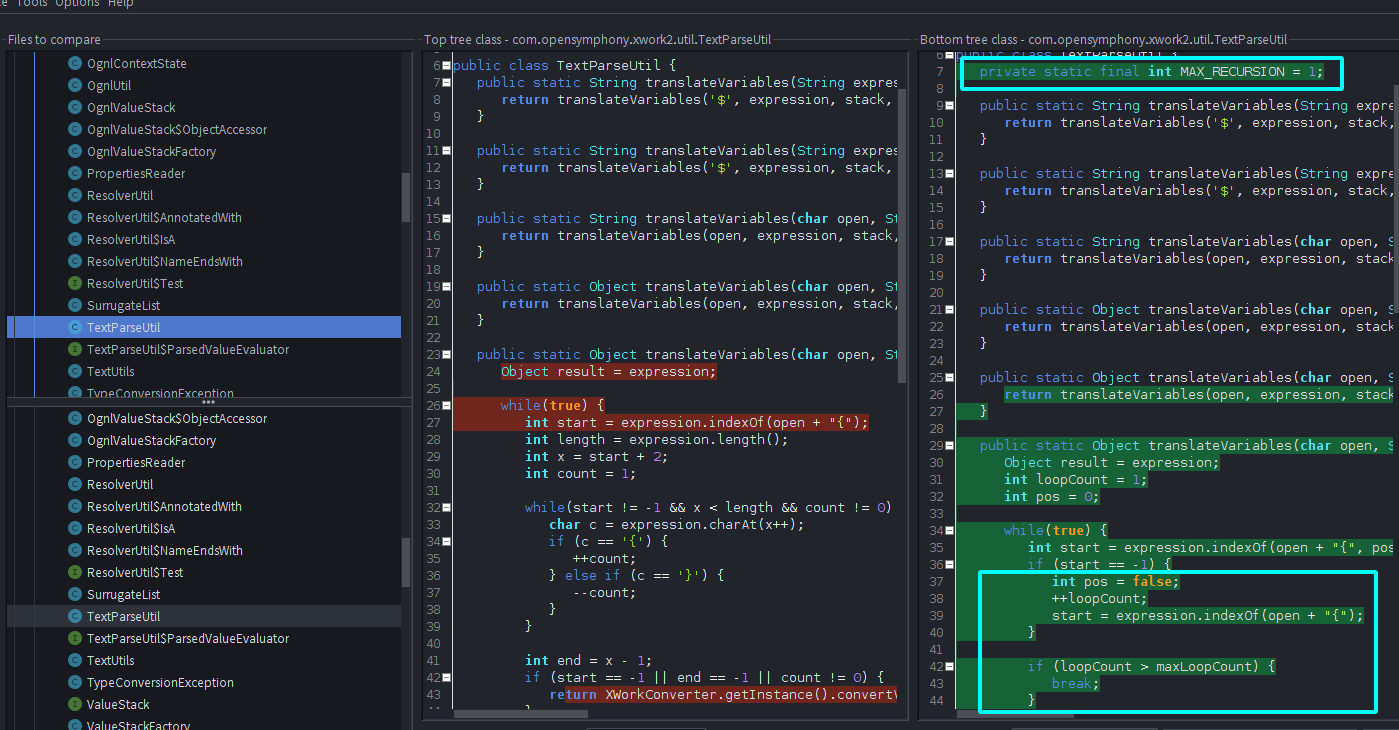Viewport: 1399px width, 730px height.
Task: Select OgnlValueStack$ObjectAccessor in the upper file list
Action: [176, 130]
